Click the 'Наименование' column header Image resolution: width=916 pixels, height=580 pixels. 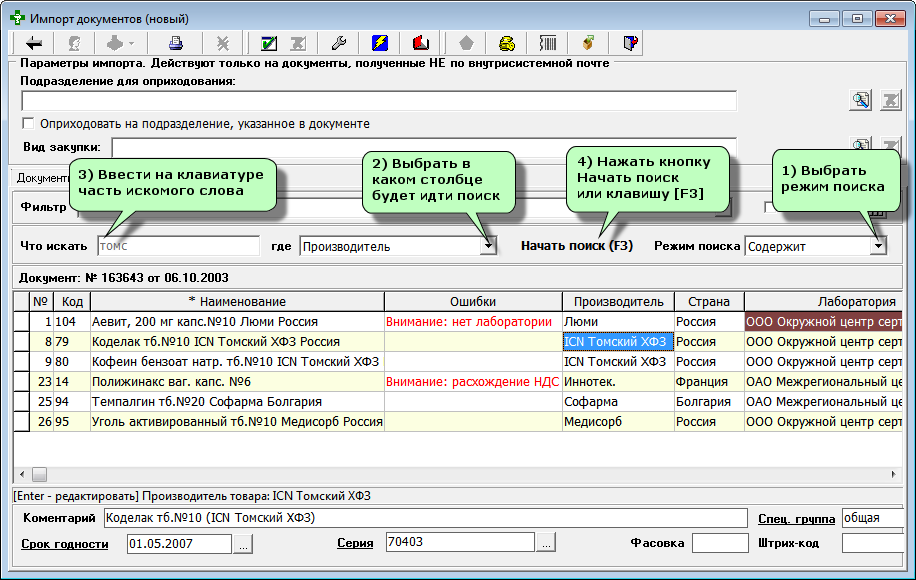pyautogui.click(x=237, y=301)
